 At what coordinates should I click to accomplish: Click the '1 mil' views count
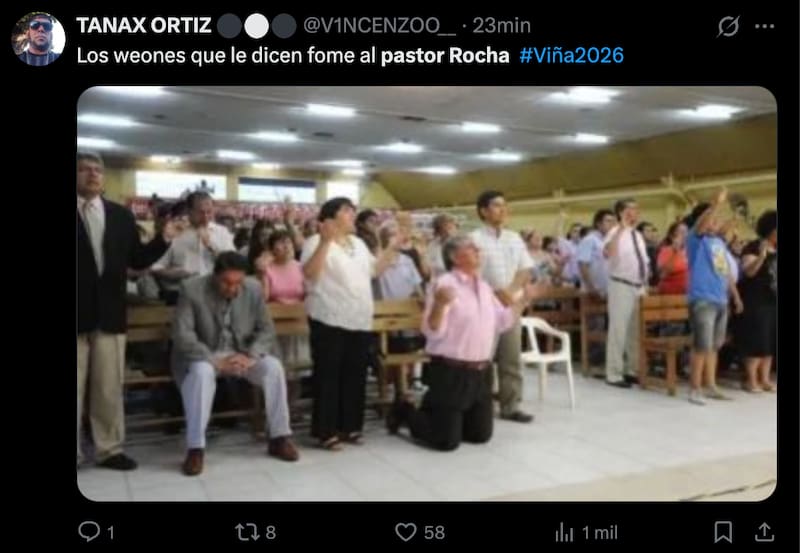(x=599, y=533)
